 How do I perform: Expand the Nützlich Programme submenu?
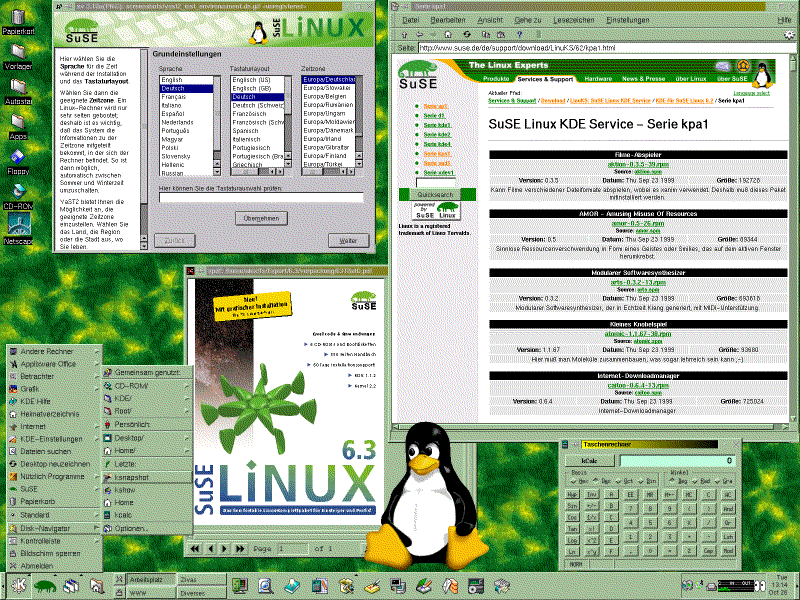coord(54,476)
